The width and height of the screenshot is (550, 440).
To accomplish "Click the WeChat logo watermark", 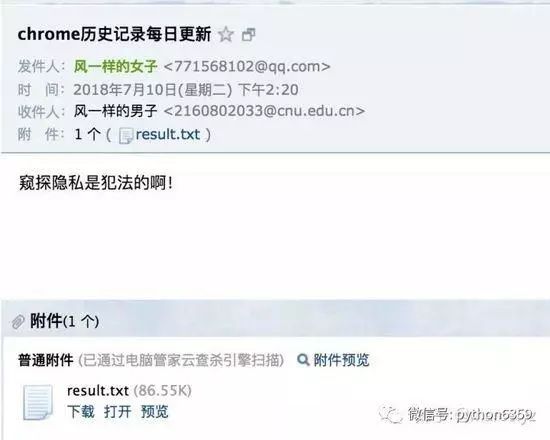I will coord(390,415).
